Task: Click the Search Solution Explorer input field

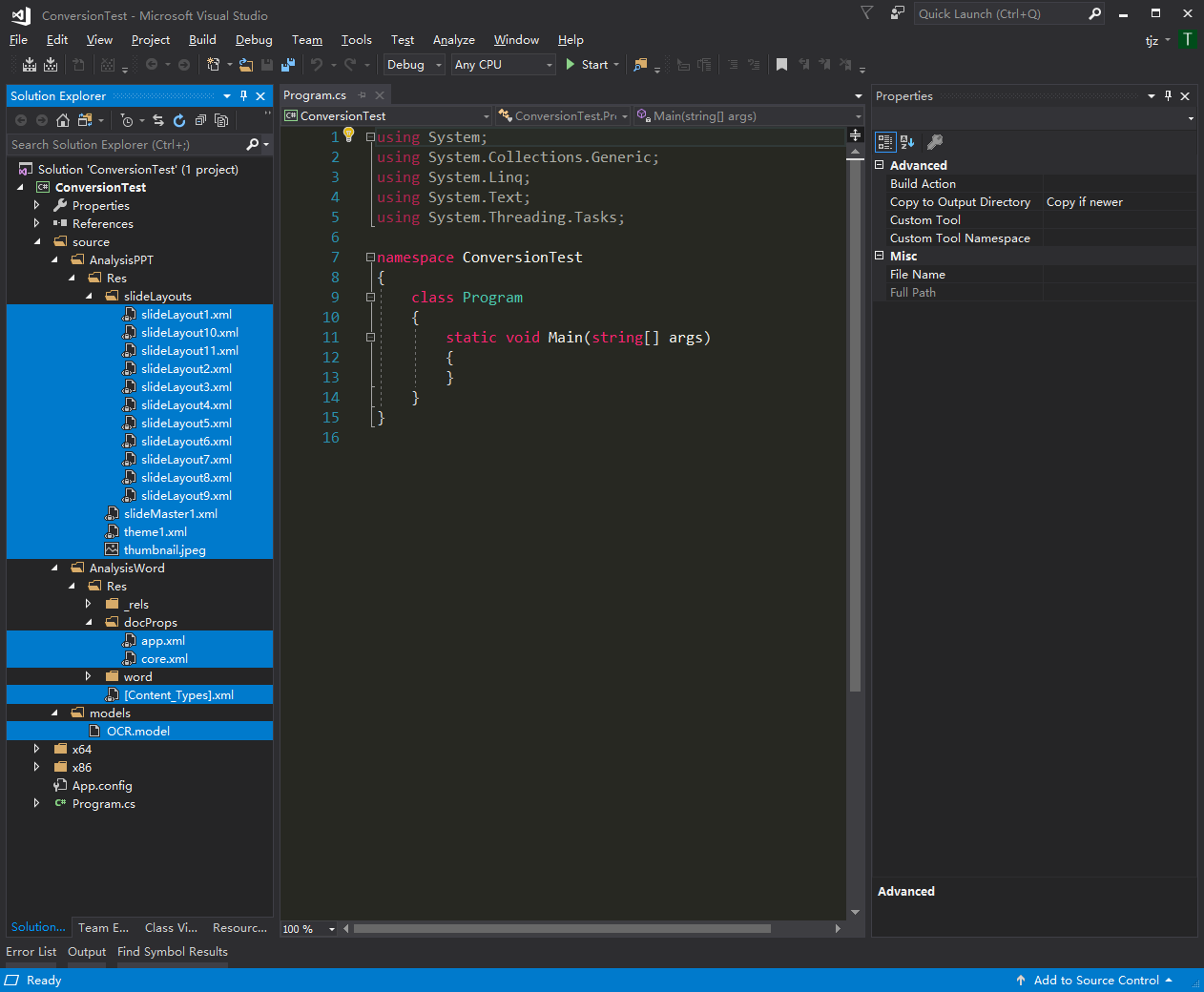Action: pyautogui.click(x=126, y=144)
